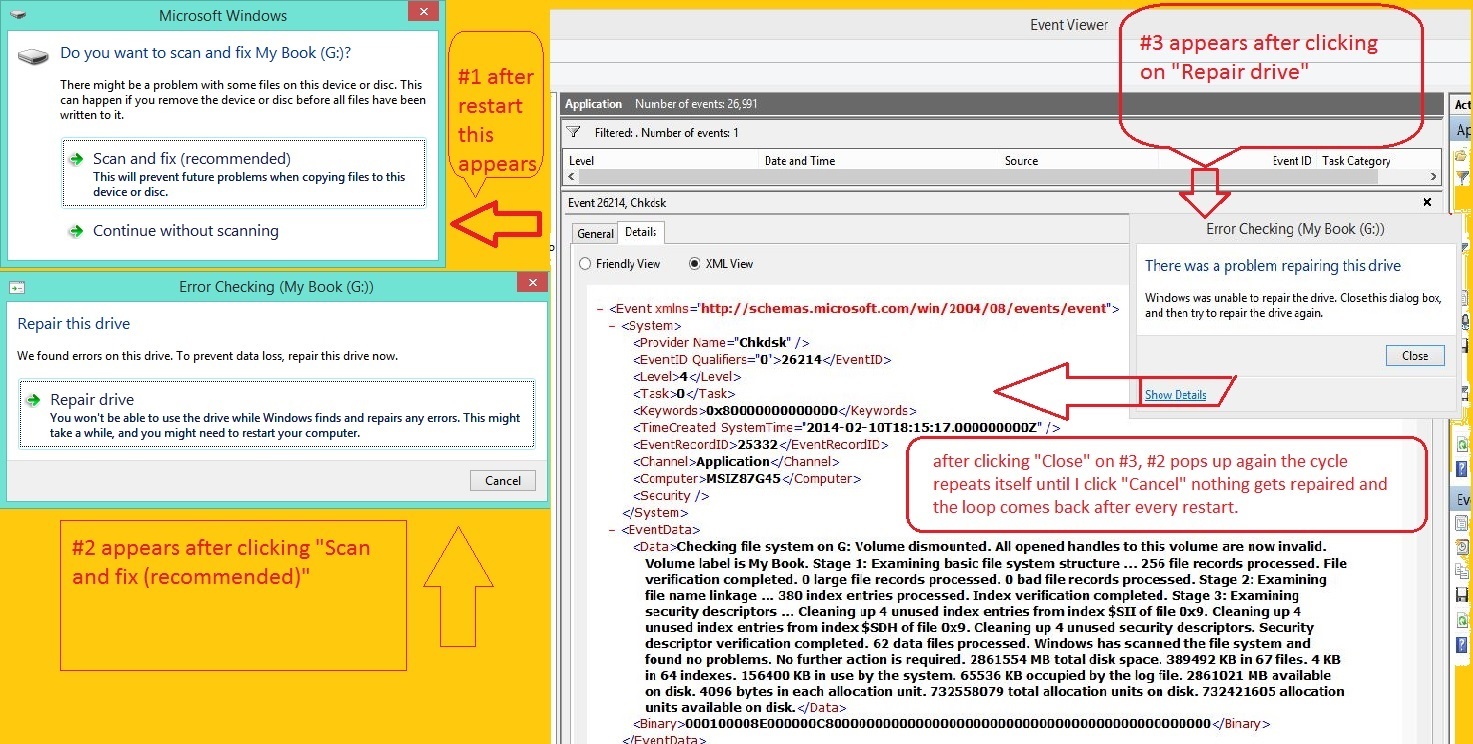Collapse the EventData XML node

(612, 530)
